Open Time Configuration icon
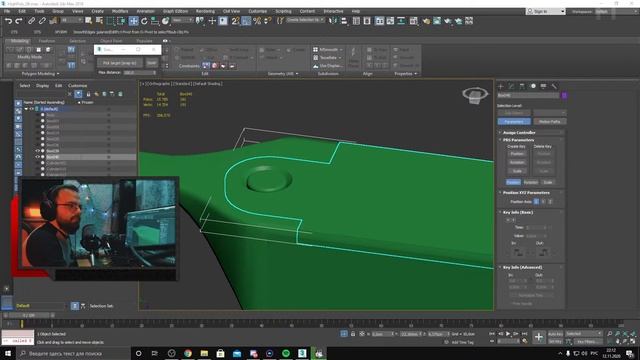The width and height of the screenshot is (640, 360). [x=524, y=341]
